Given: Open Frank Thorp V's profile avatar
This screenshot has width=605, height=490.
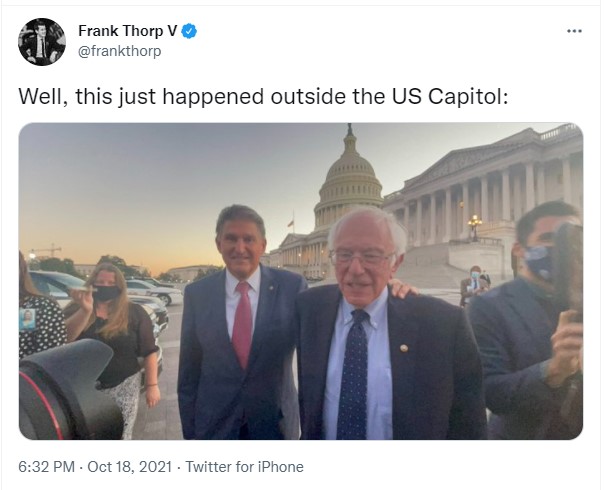Looking at the screenshot, I should click(x=42, y=42).
